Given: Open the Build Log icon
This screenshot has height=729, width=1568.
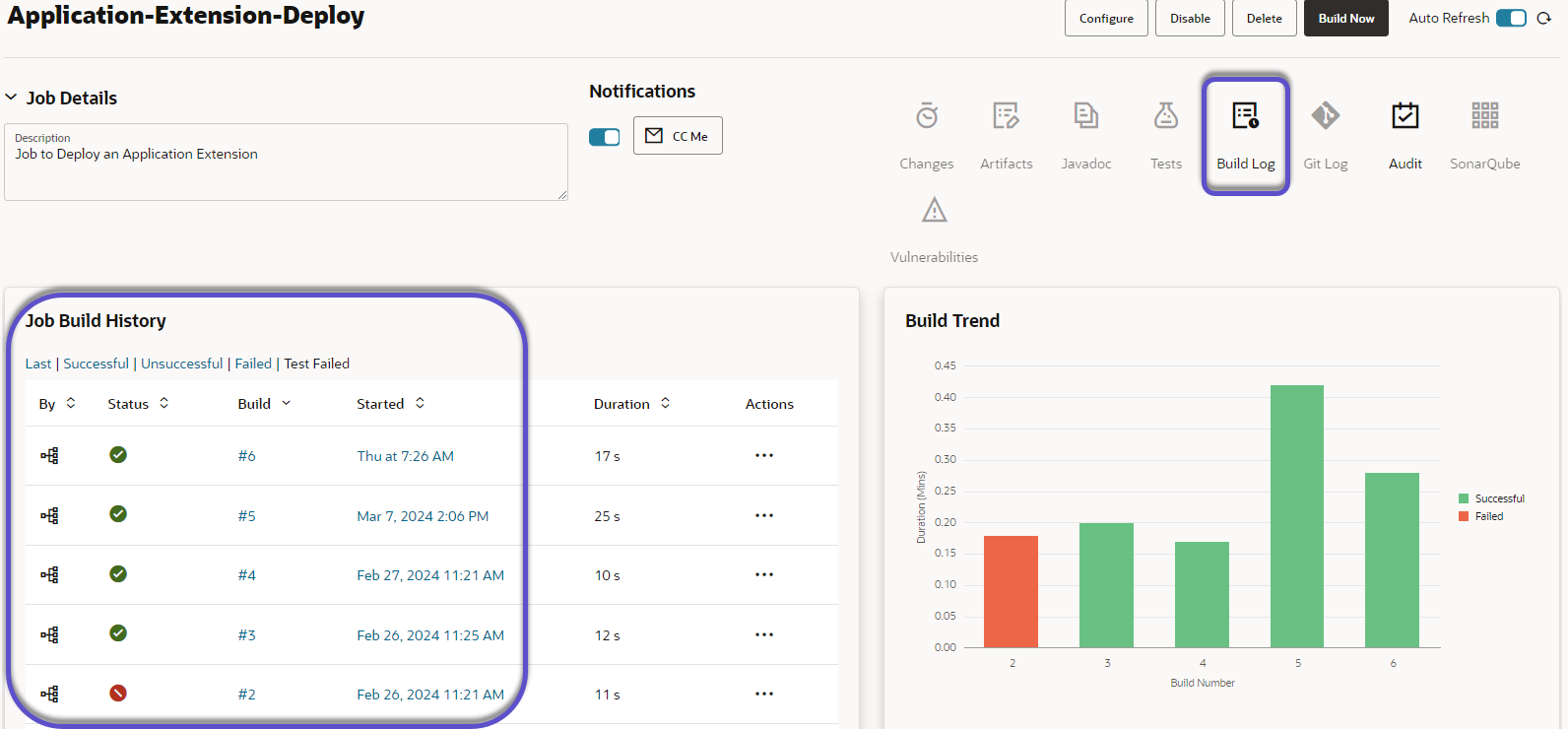Looking at the screenshot, I should pos(1245,117).
